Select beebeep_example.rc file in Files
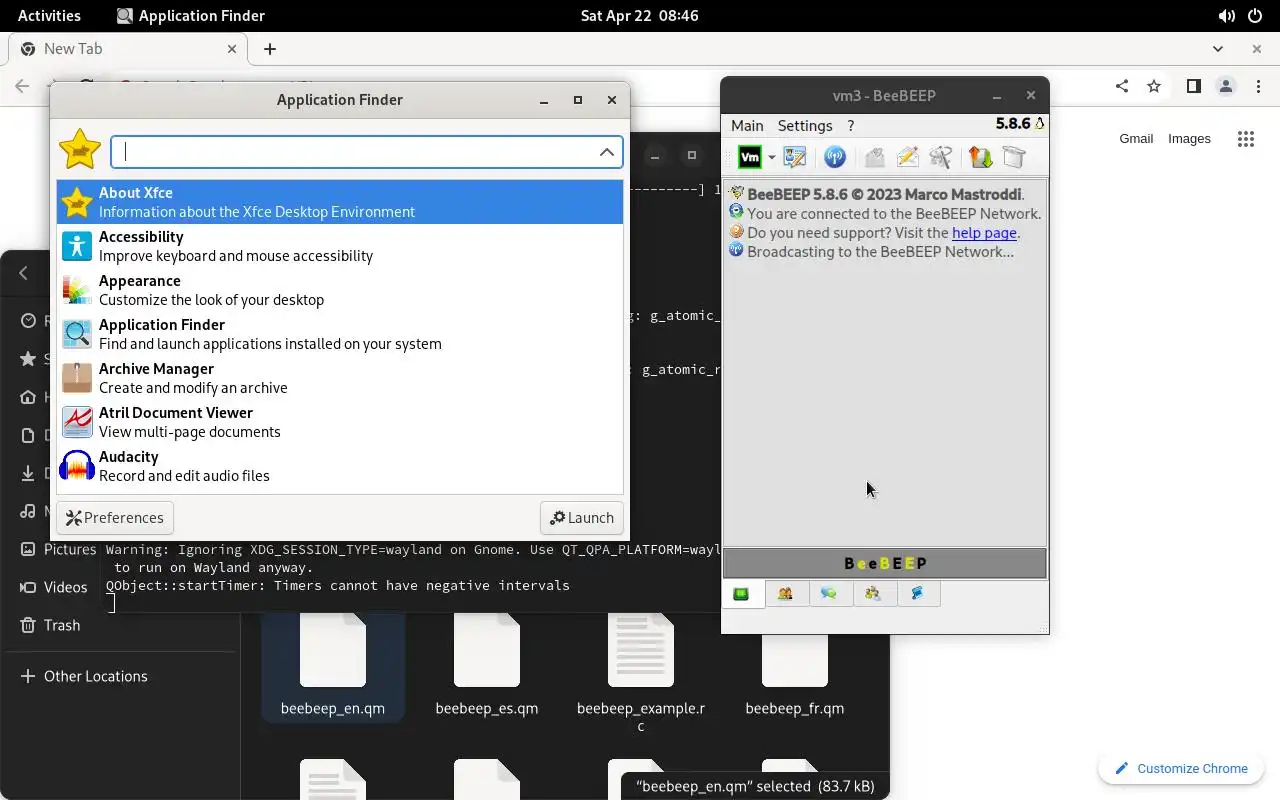 (x=641, y=675)
